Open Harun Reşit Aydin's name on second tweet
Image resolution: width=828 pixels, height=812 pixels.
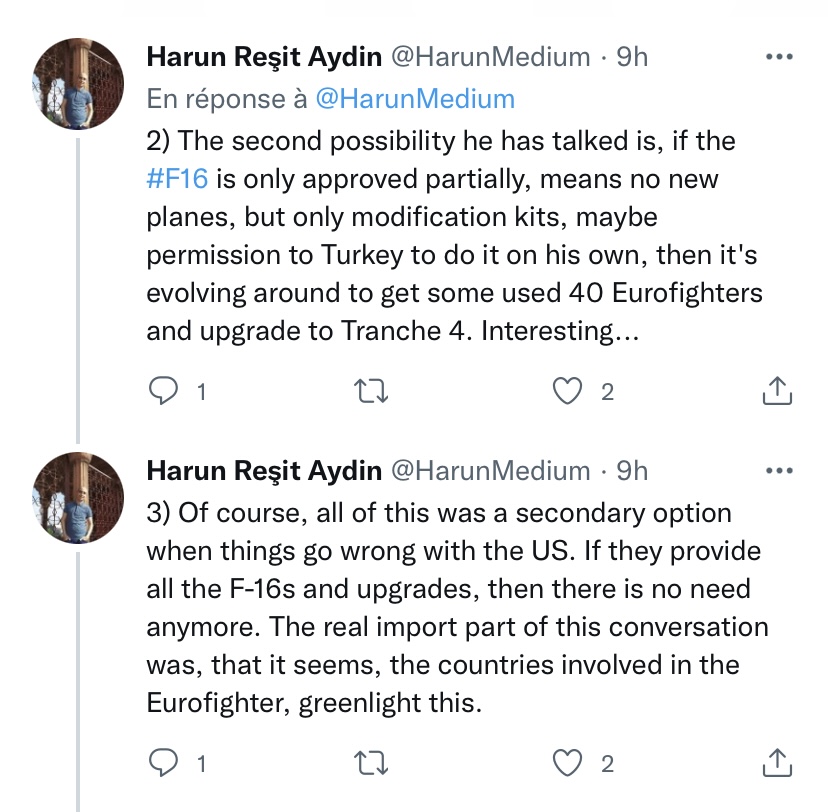[x=264, y=57]
